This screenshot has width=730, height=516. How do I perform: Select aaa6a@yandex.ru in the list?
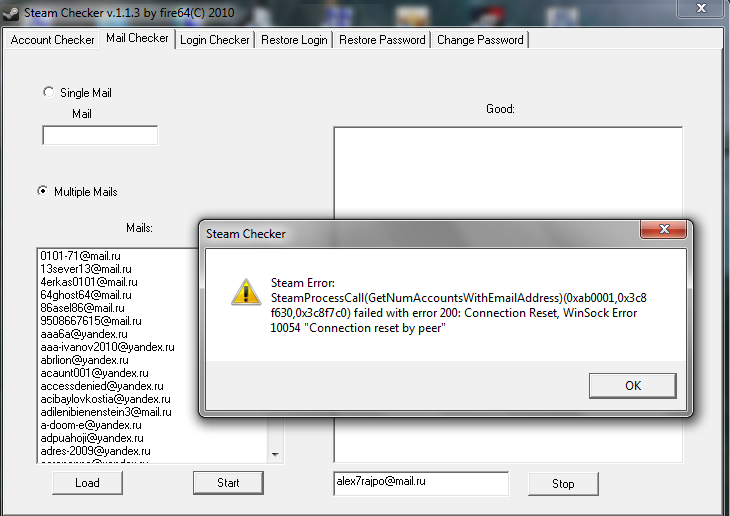tap(84, 334)
